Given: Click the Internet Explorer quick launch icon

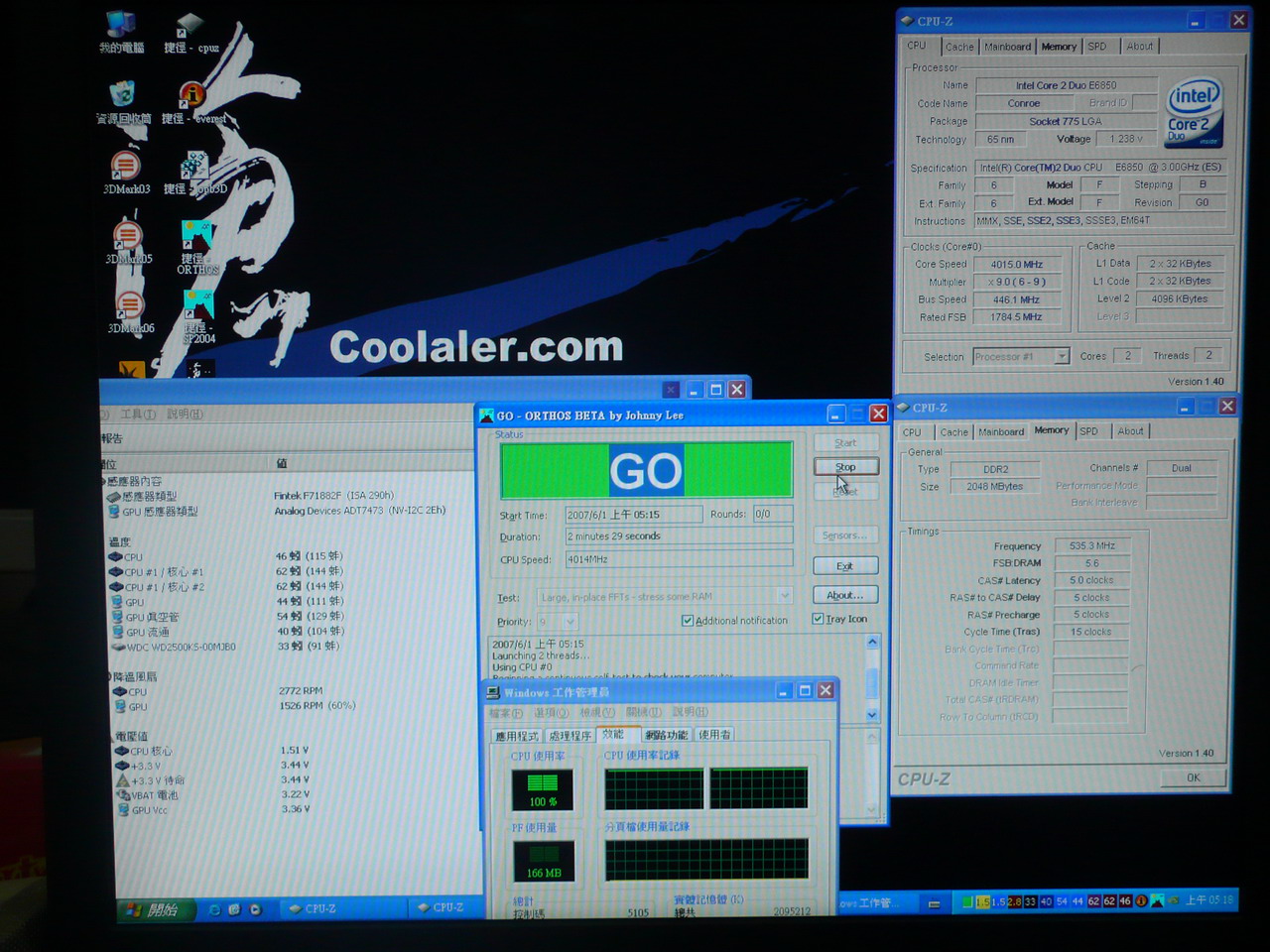Looking at the screenshot, I should 214,909.
